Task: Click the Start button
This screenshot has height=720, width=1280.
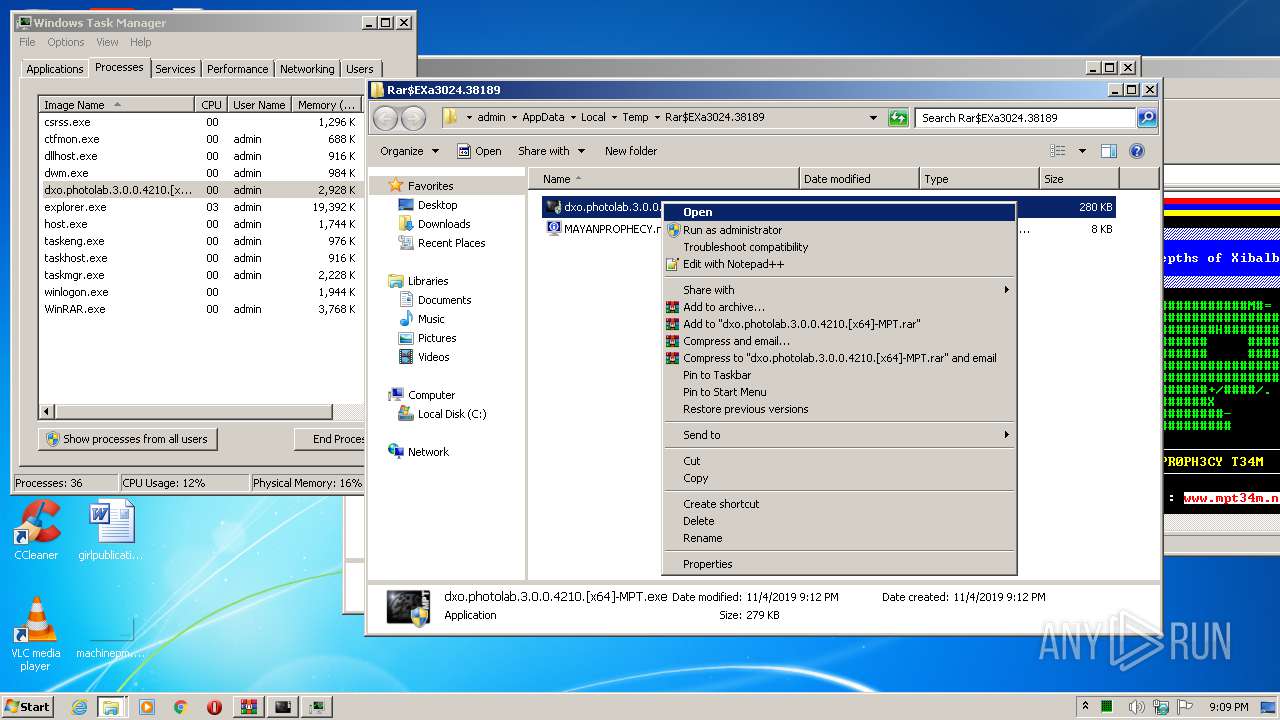Action: click(28, 707)
